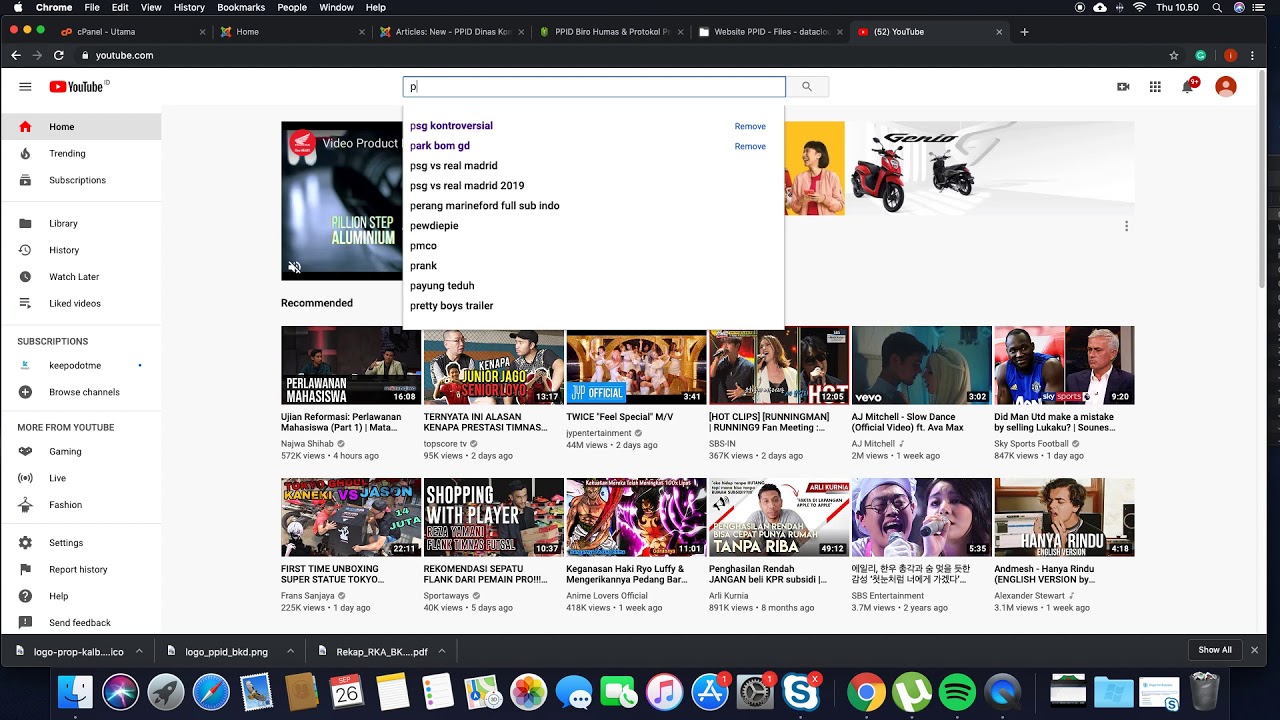Screen dimensions: 1280x720
Task: Remove the psg kontroversial suggestion
Action: click(750, 126)
